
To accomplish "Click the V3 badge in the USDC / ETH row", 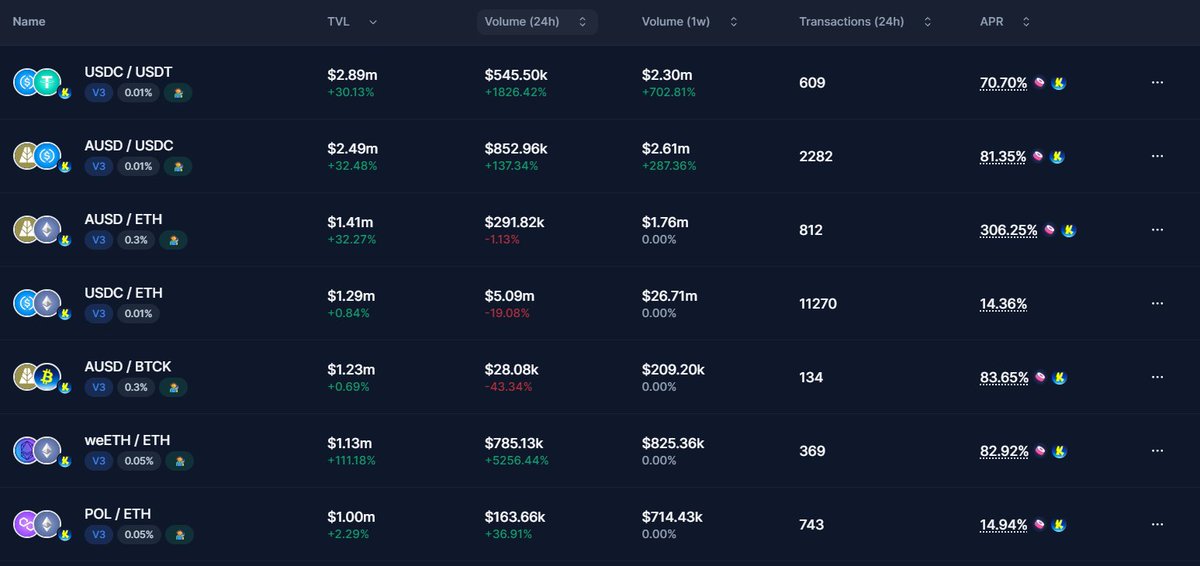I will [98, 314].
